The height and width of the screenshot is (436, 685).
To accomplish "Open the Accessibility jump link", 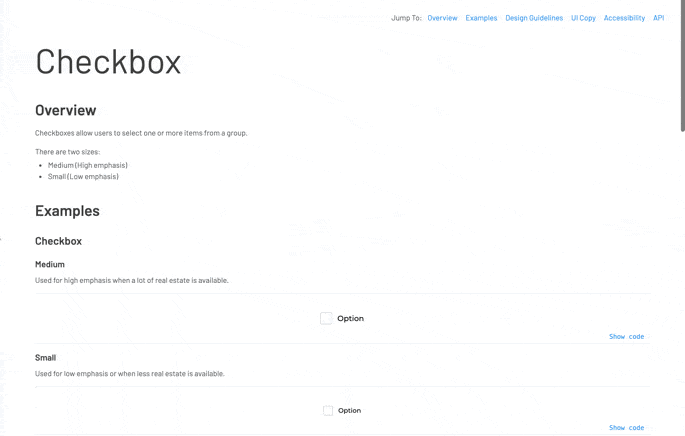I will pyautogui.click(x=624, y=18).
